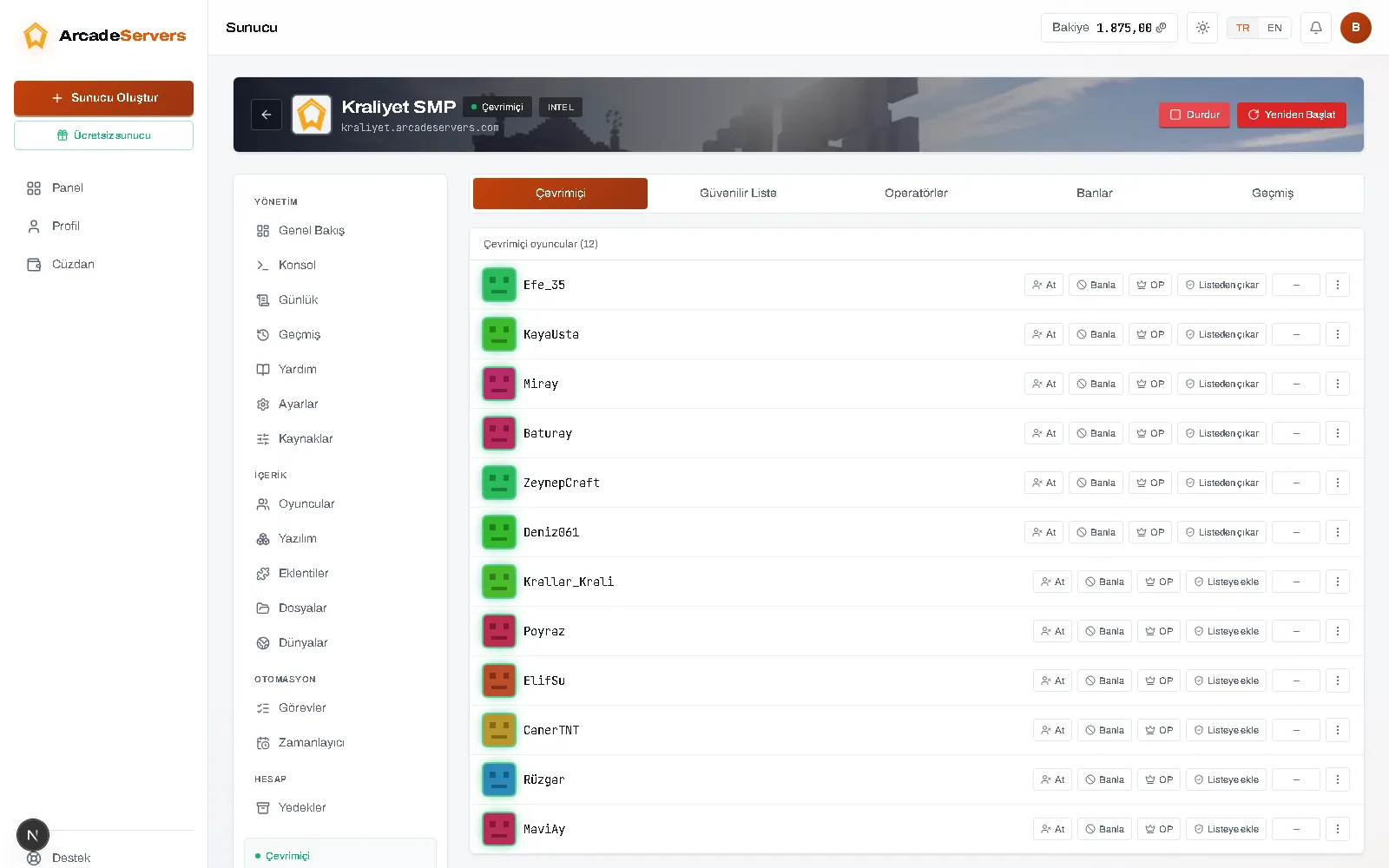Click Efe_35's green player avatar
The height and width of the screenshot is (868, 1389).
point(499,285)
